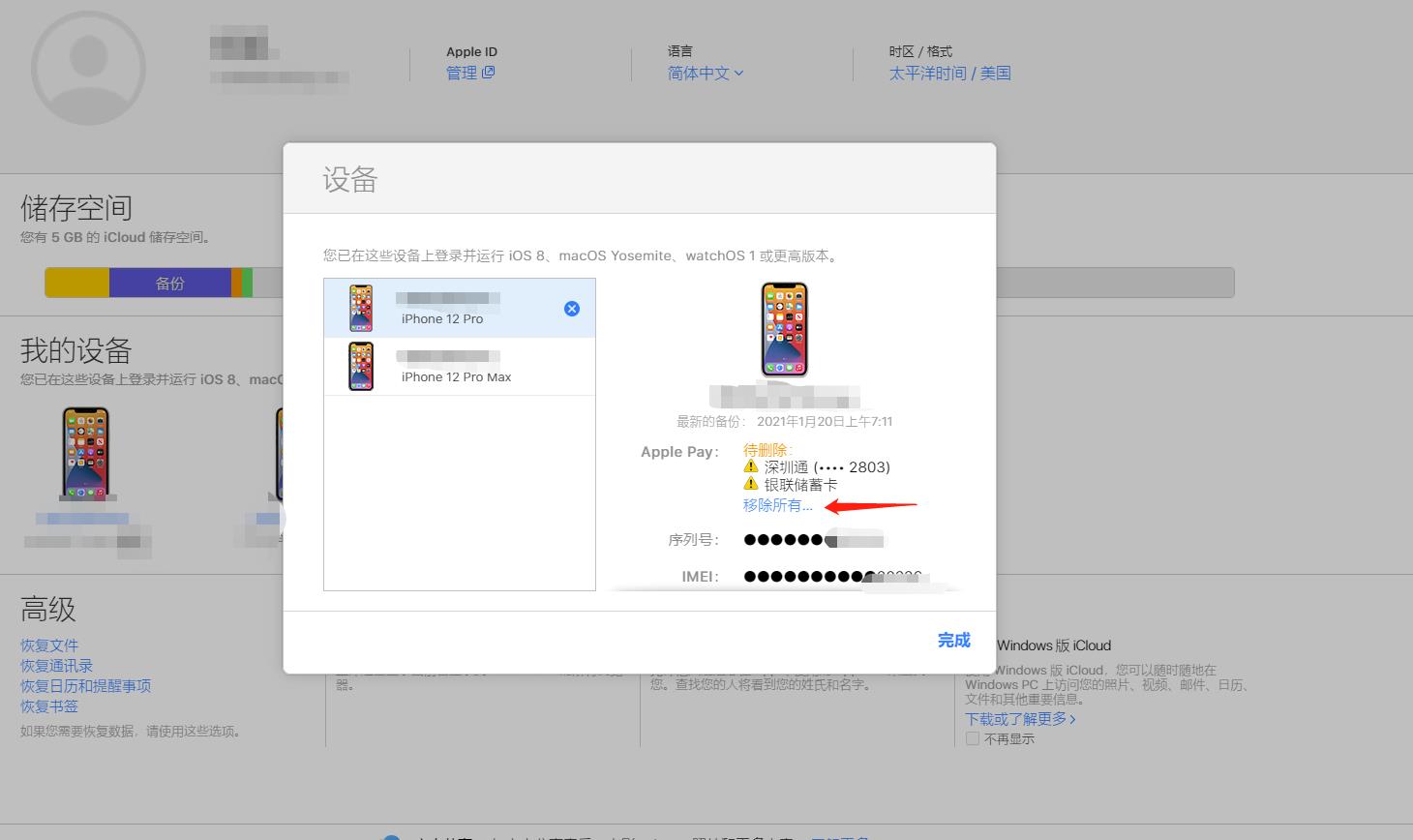Click iPhone 12 Pro Max thumbnail icon
The image size is (1413, 840).
click(x=361, y=367)
